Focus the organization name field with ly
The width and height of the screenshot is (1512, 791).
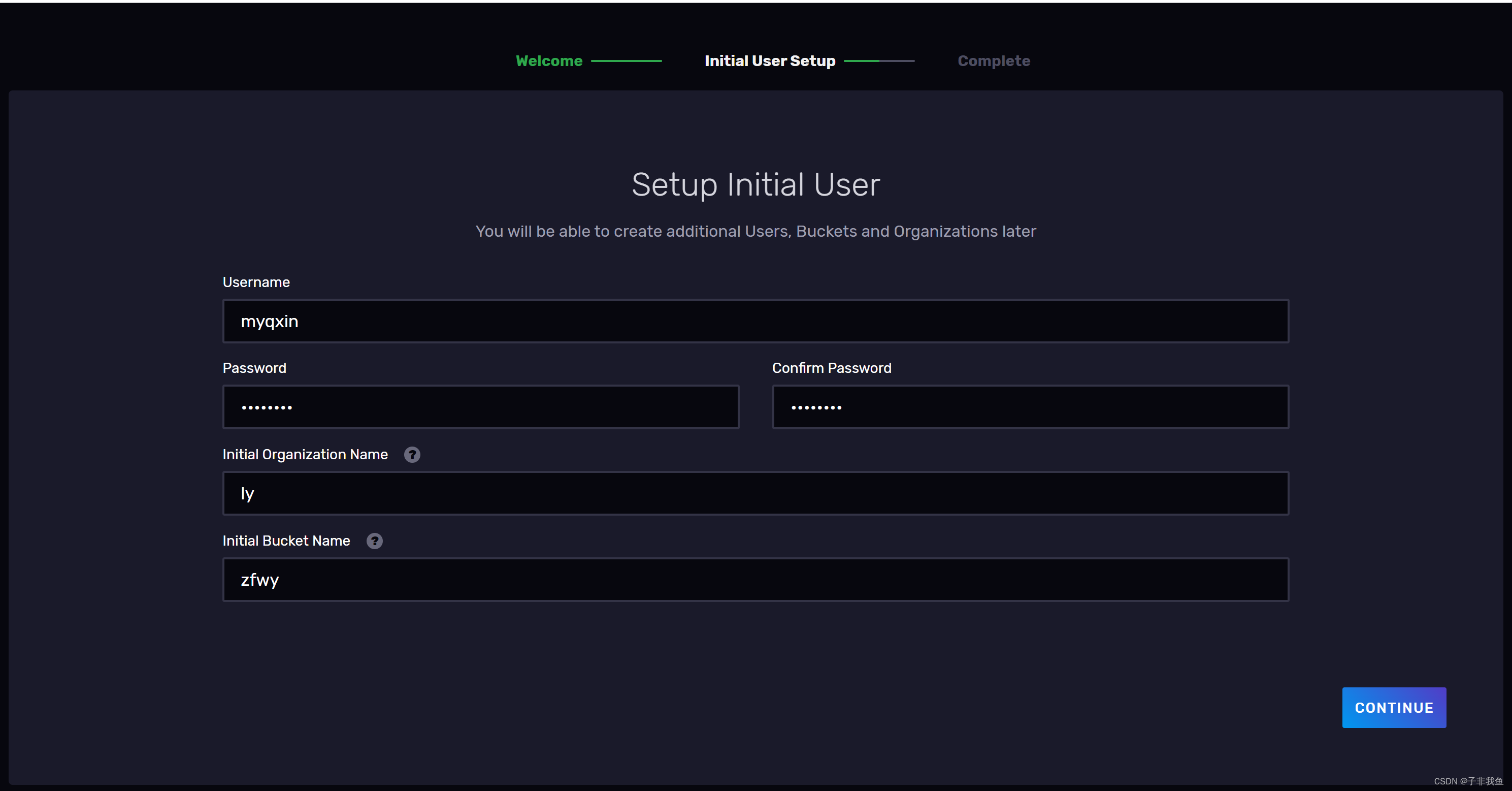coord(755,493)
